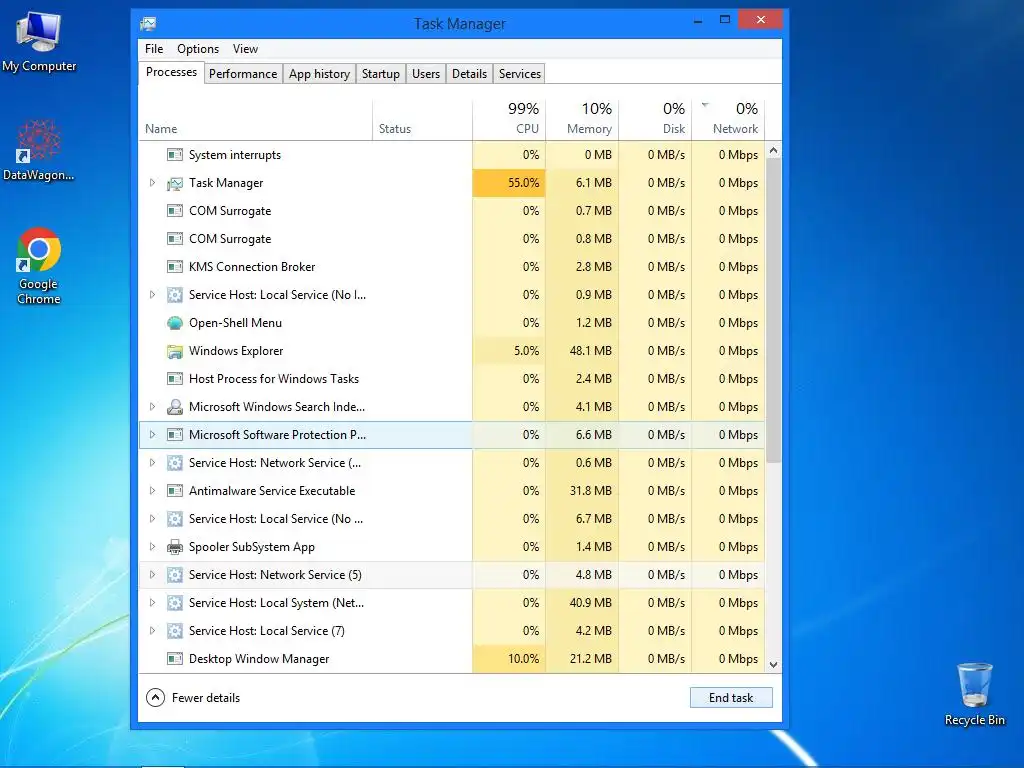Sort by the Status column header
The height and width of the screenshot is (768, 1024).
click(423, 120)
